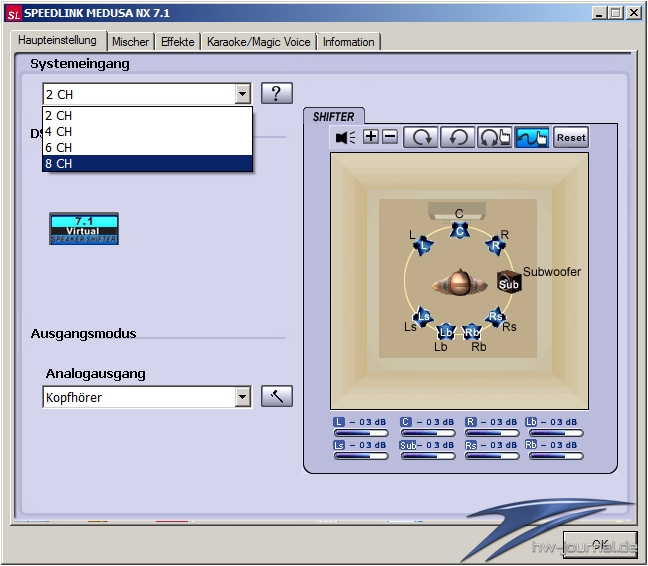Select the front left L speaker
This screenshot has width=648, height=566.
coord(423,245)
